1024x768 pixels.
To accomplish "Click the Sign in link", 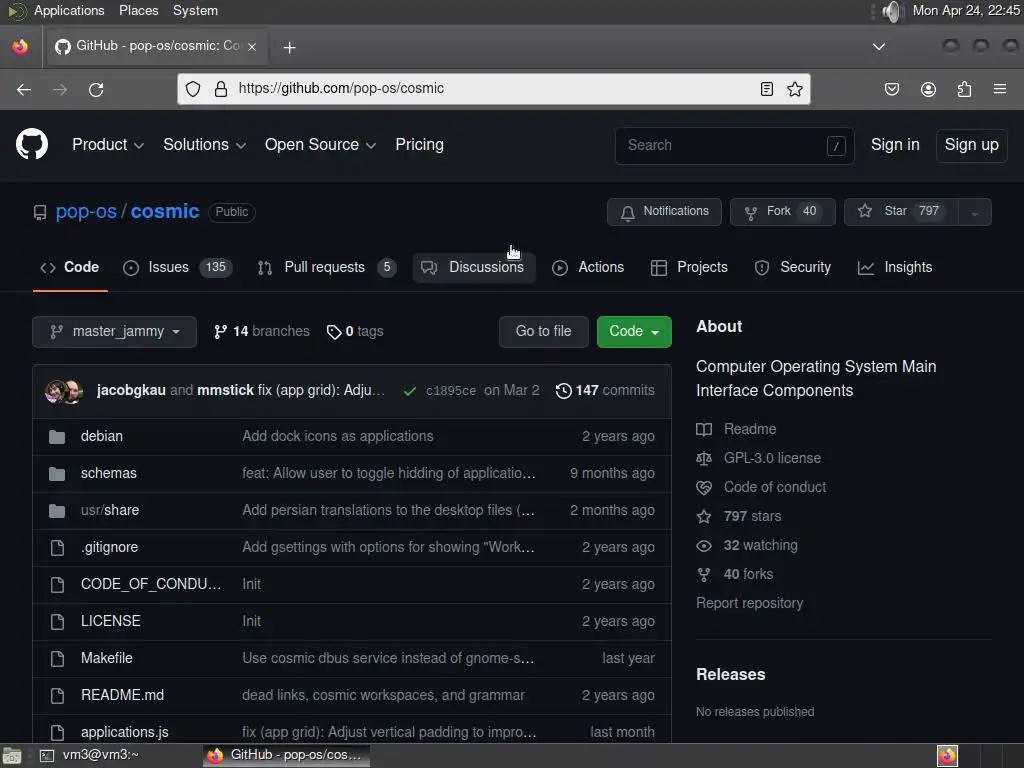I will [x=895, y=145].
